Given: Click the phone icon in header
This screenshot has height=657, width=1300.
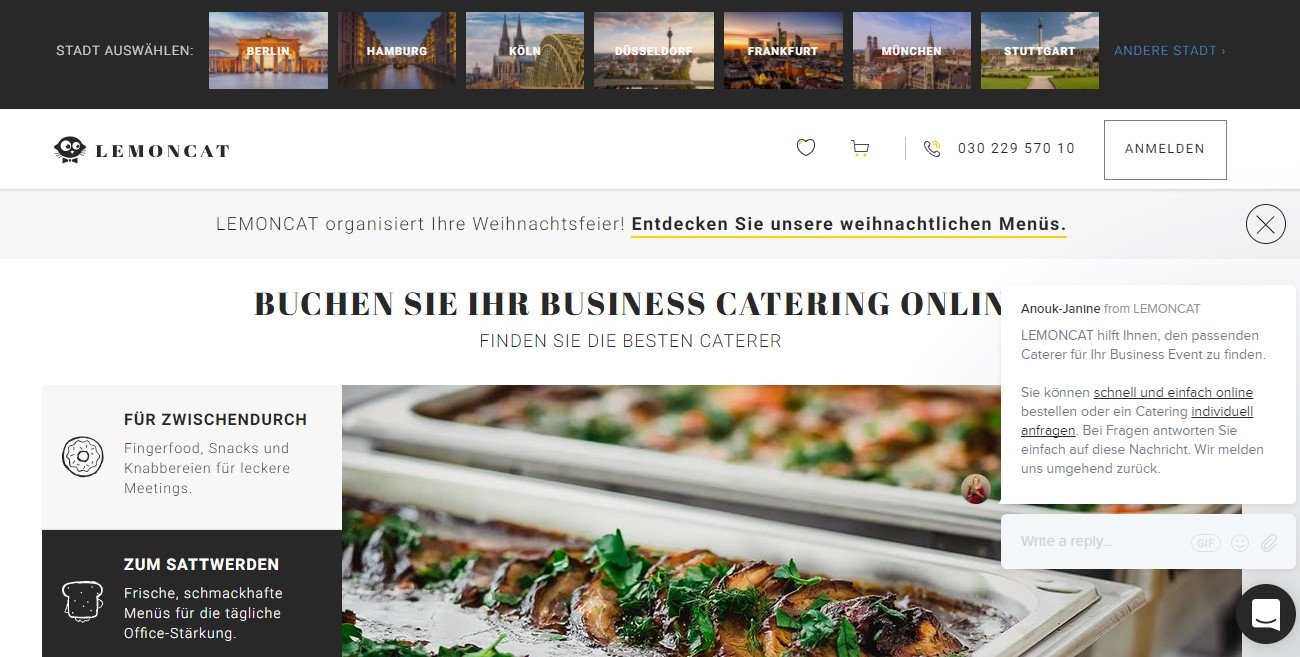Looking at the screenshot, I should (x=932, y=149).
